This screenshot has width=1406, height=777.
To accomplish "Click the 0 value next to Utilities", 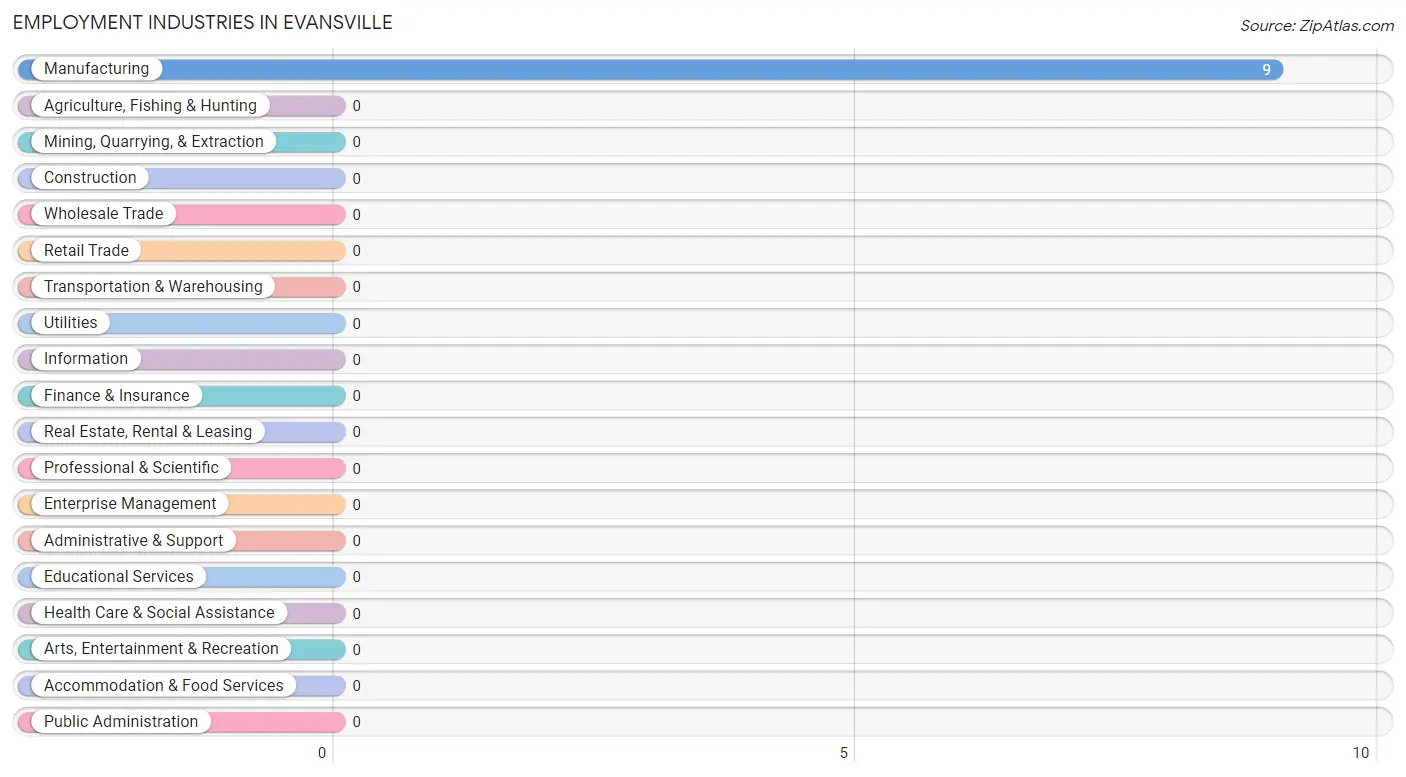I will 356,324.
